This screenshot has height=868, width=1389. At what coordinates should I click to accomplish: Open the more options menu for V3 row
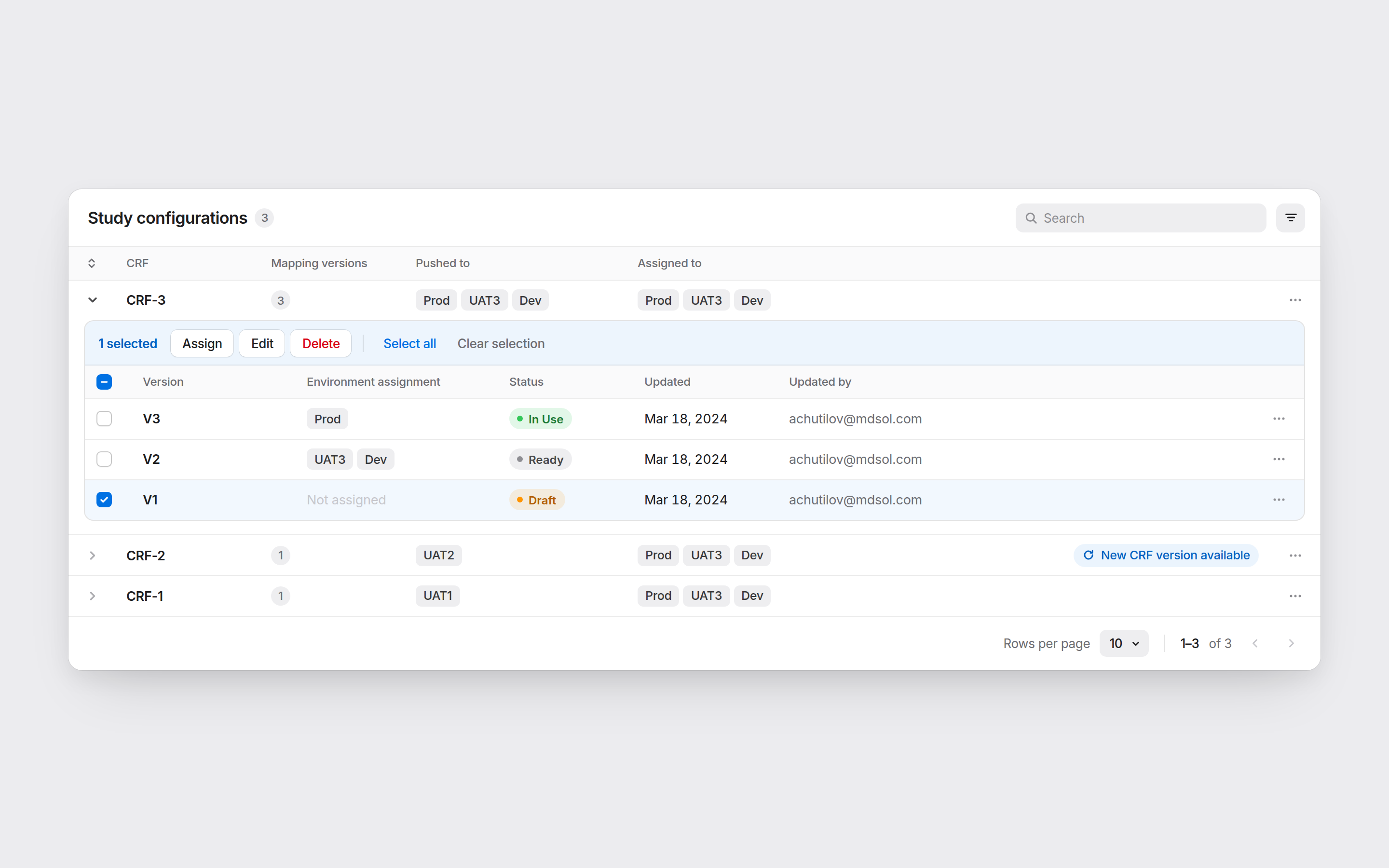1279,419
